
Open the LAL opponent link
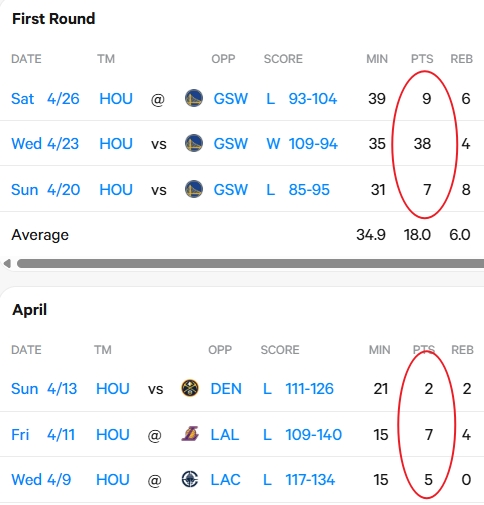[225, 435]
